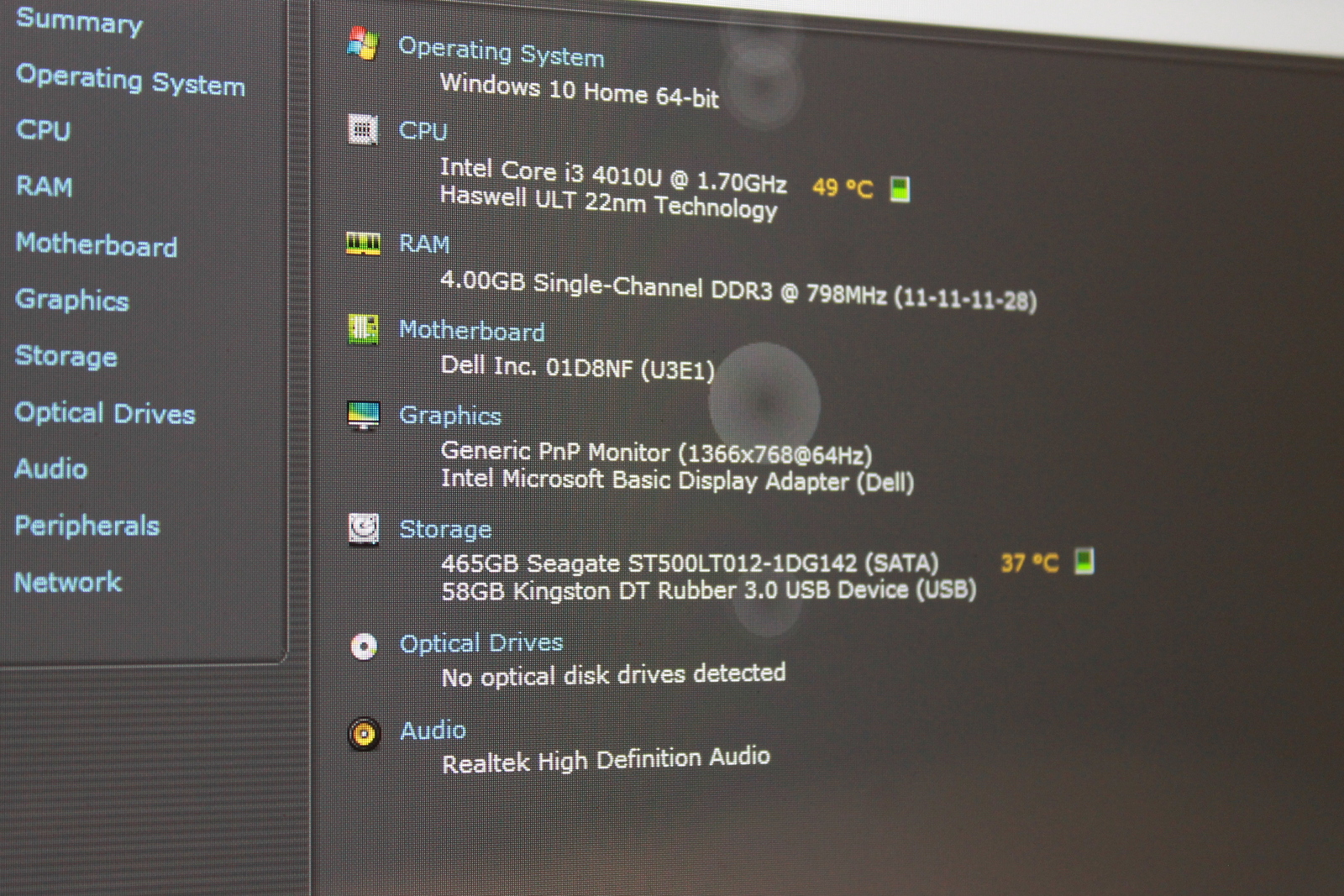Click the Graphics monitor icon
Image resolution: width=1344 pixels, height=896 pixels.
point(364,415)
